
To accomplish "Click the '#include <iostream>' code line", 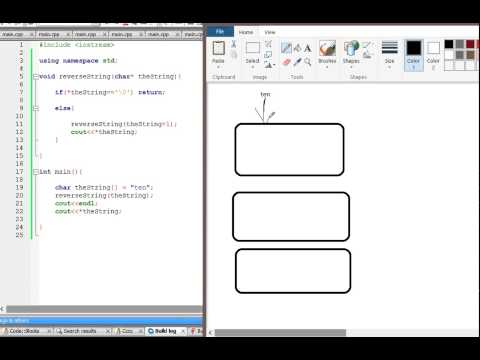I will (x=77, y=45).
